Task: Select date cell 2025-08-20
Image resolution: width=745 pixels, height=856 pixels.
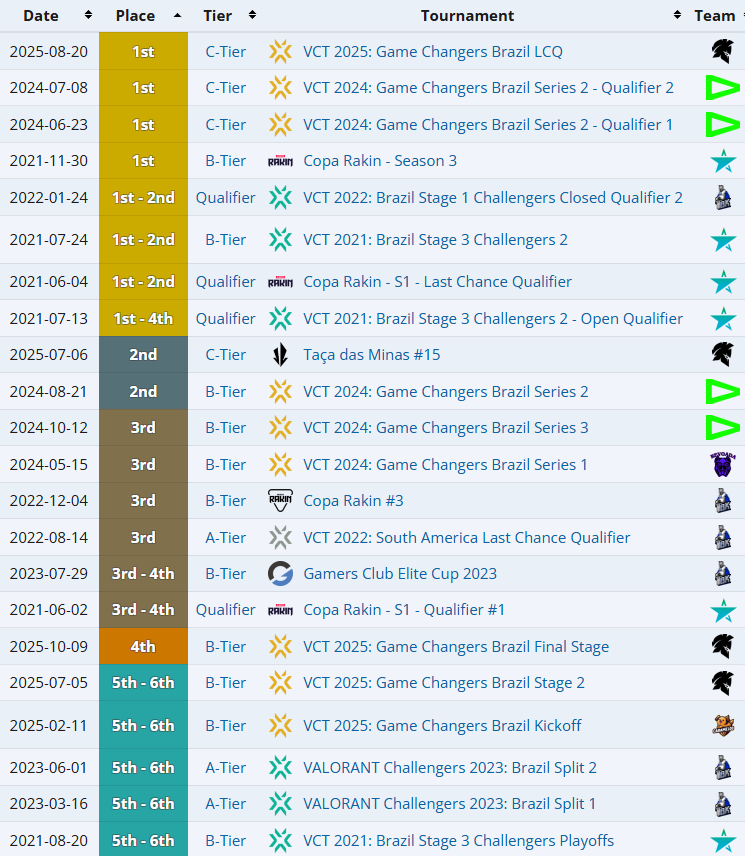Action: tap(49, 52)
